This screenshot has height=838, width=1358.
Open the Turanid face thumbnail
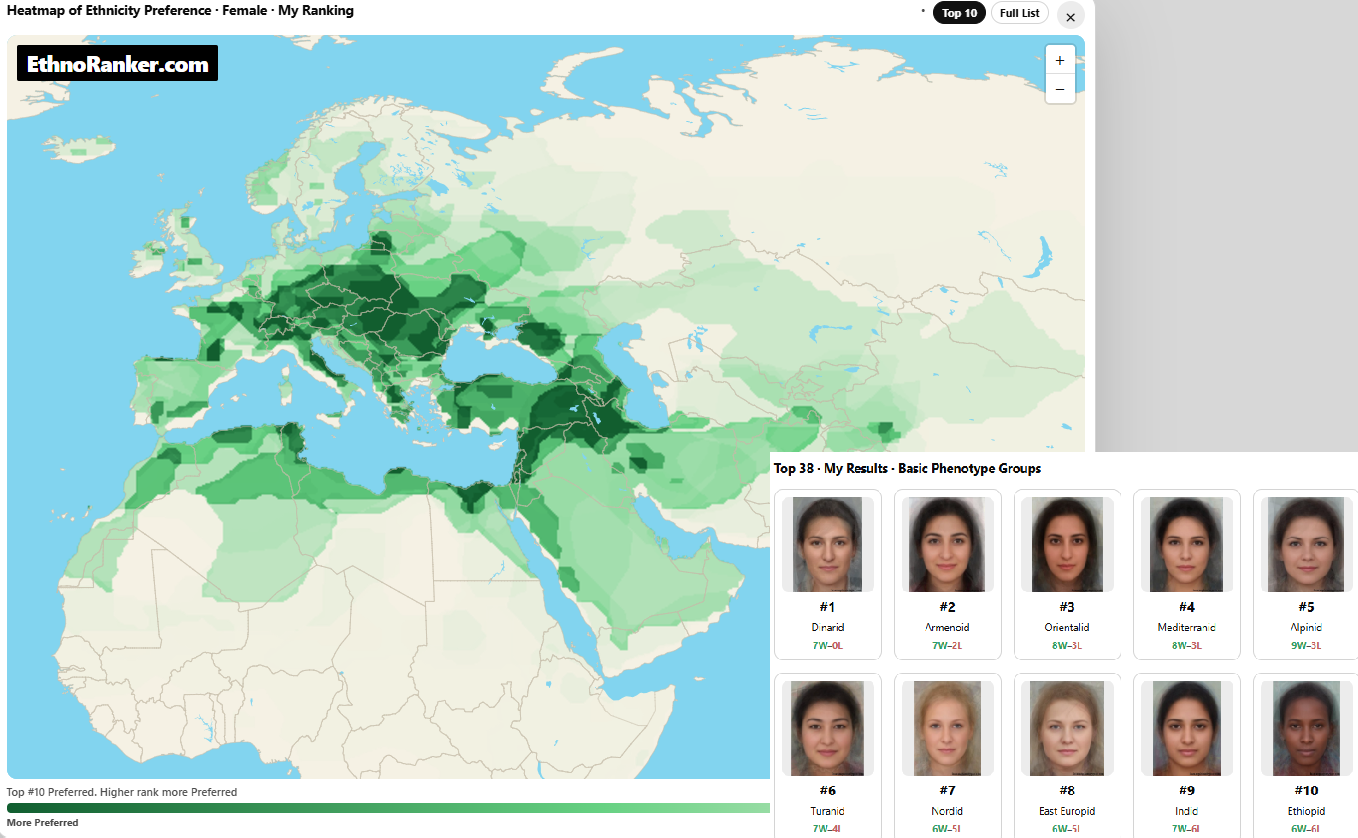coord(827,729)
